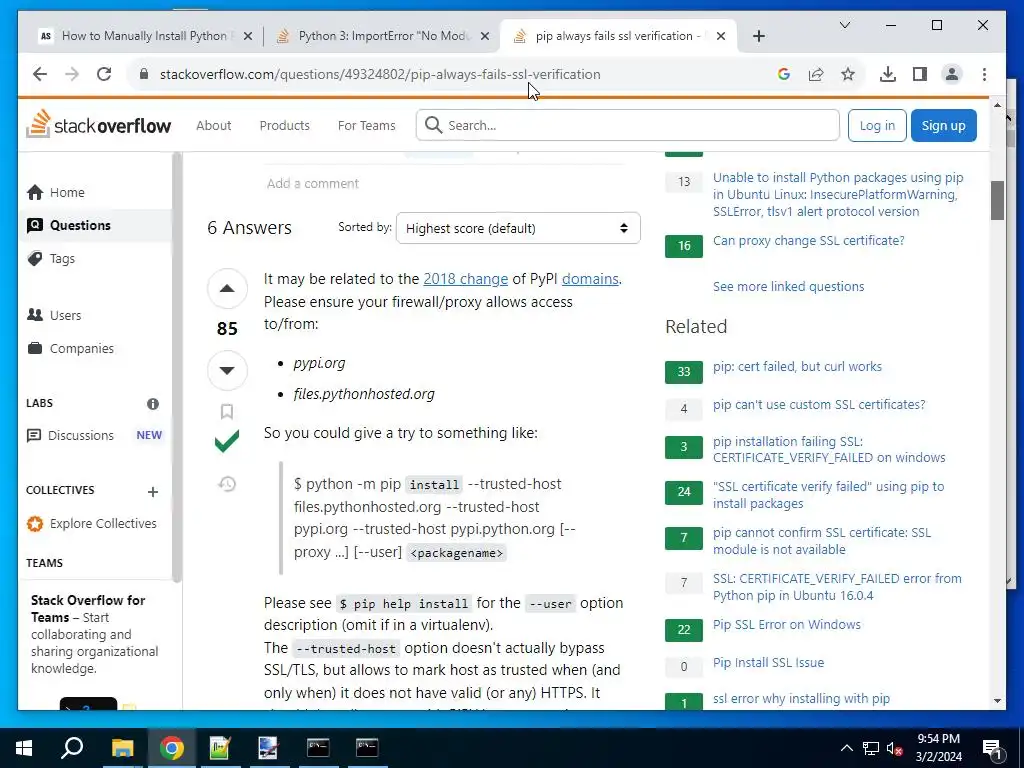Click the browser address bar URL

tap(380, 74)
